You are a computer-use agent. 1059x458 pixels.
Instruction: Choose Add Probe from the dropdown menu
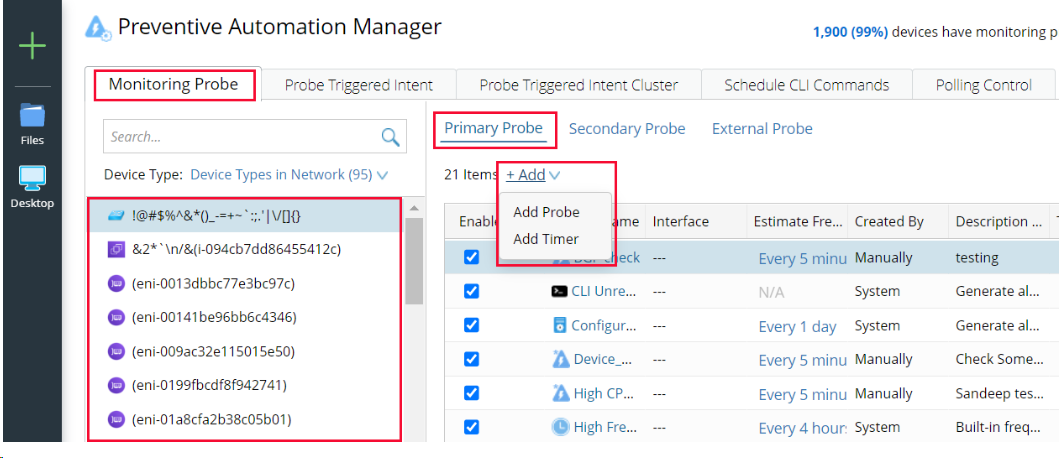pyautogui.click(x=546, y=212)
